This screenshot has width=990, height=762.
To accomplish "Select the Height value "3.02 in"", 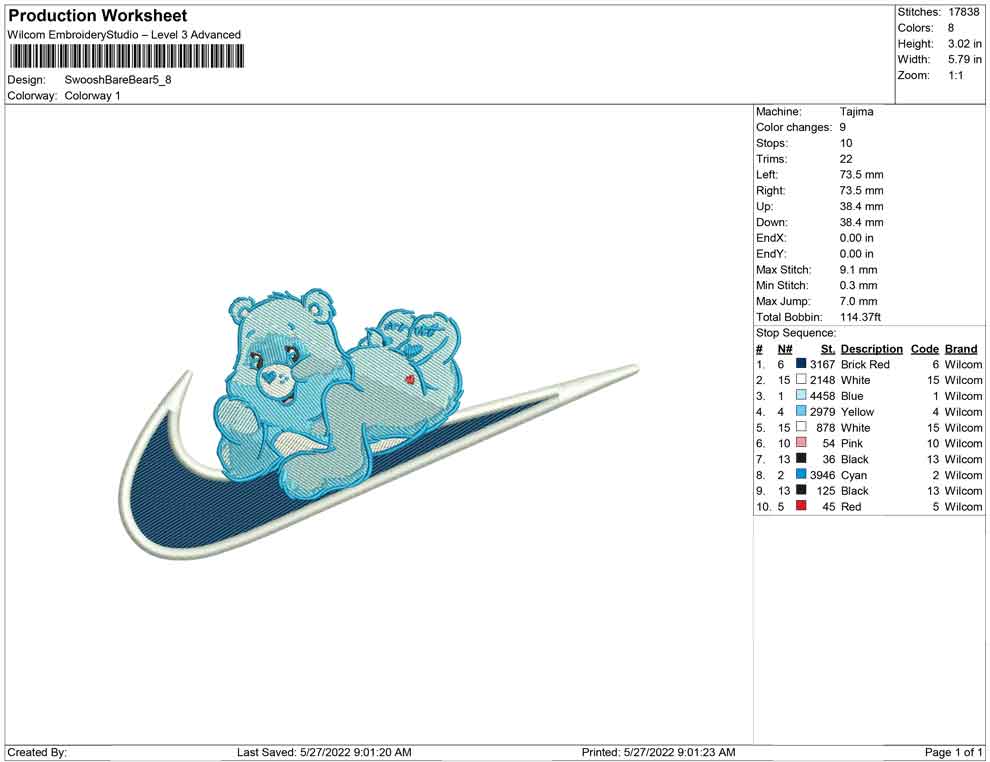I will coord(964,44).
